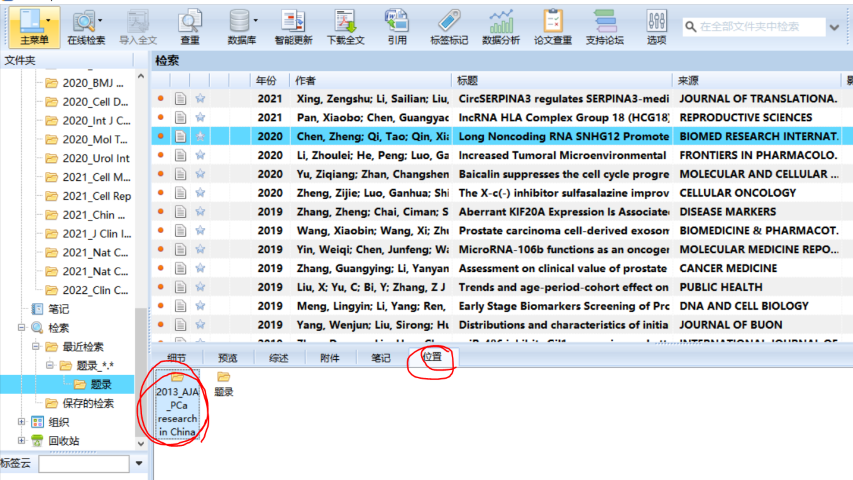The width and height of the screenshot is (853, 480).
Task: Toggle the star for the Yu, Ziqiang row
Action: [200, 174]
